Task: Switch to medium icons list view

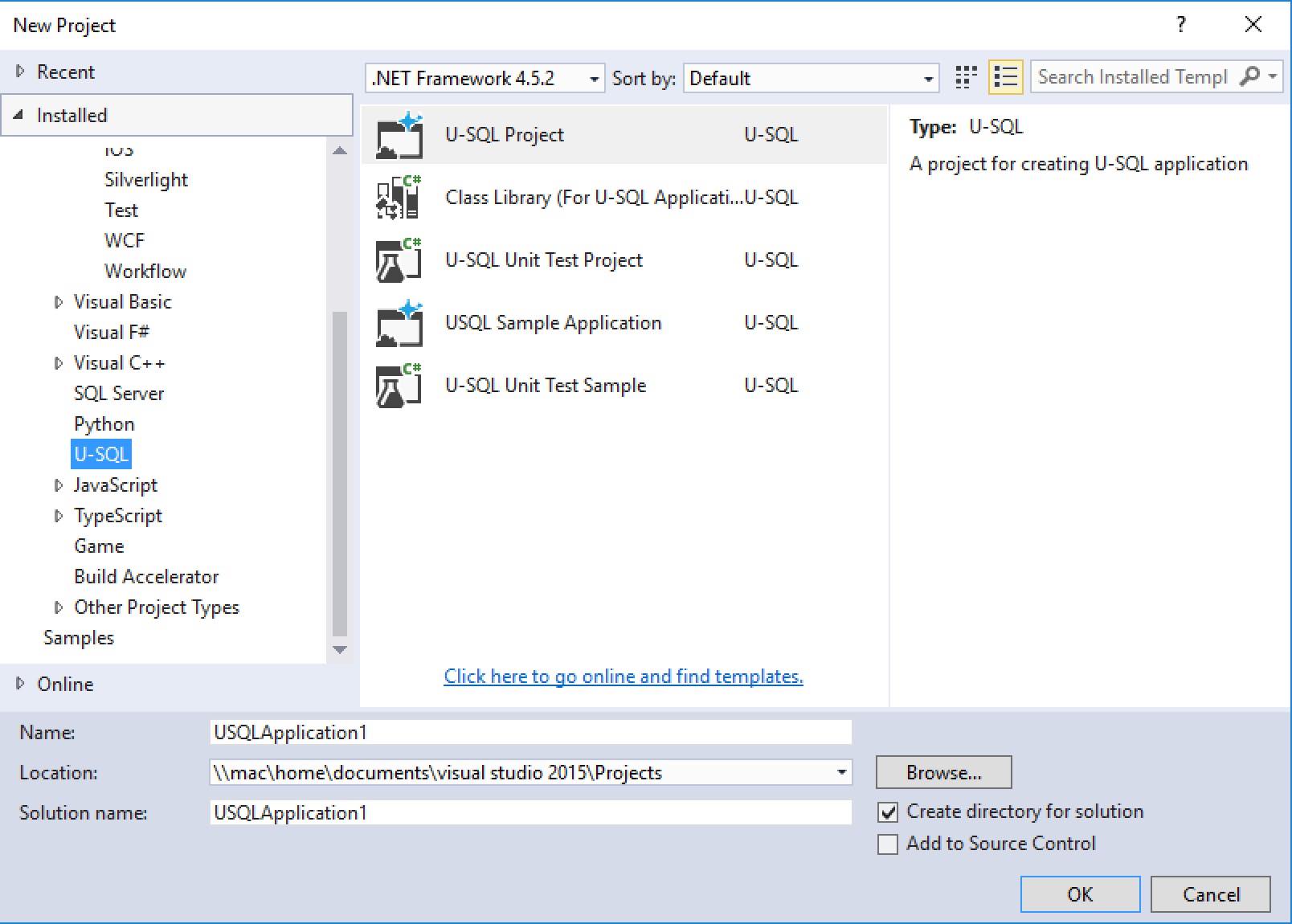Action: point(1005,78)
